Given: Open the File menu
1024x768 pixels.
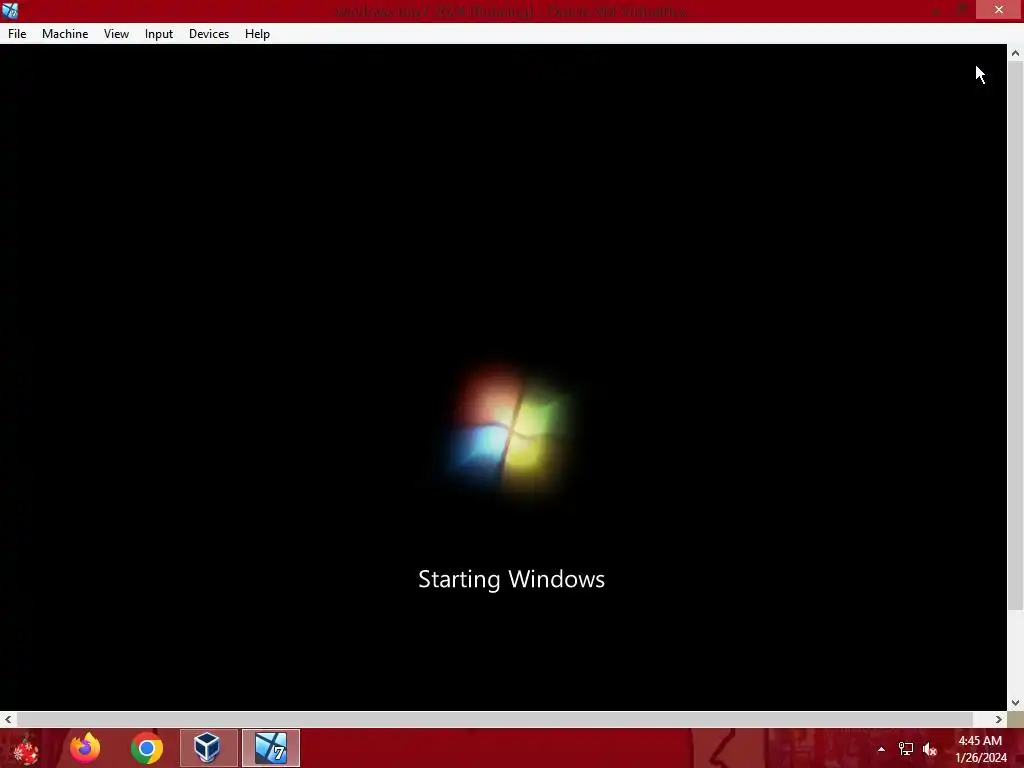Looking at the screenshot, I should [x=17, y=34].
